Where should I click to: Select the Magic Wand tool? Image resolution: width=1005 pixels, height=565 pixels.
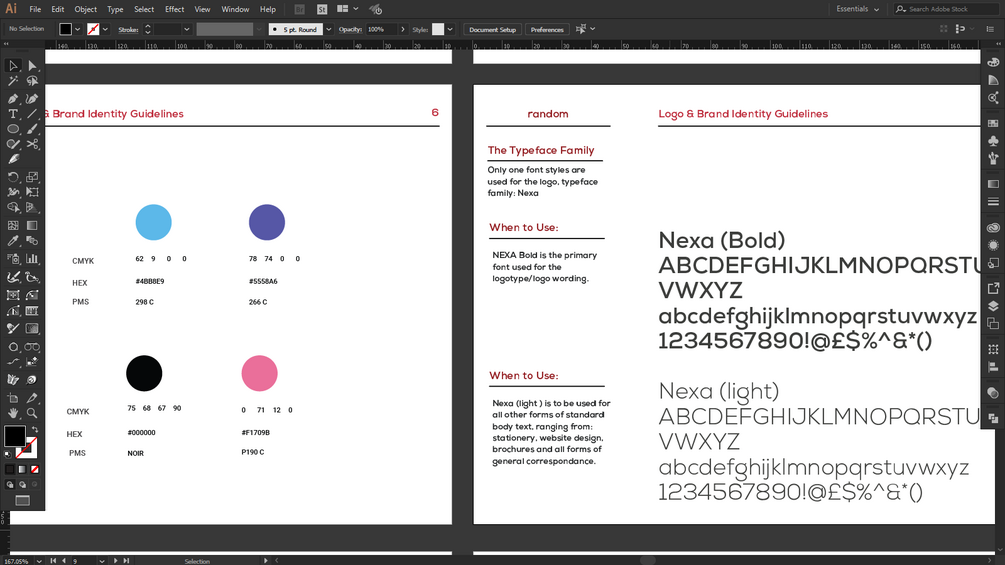13,81
